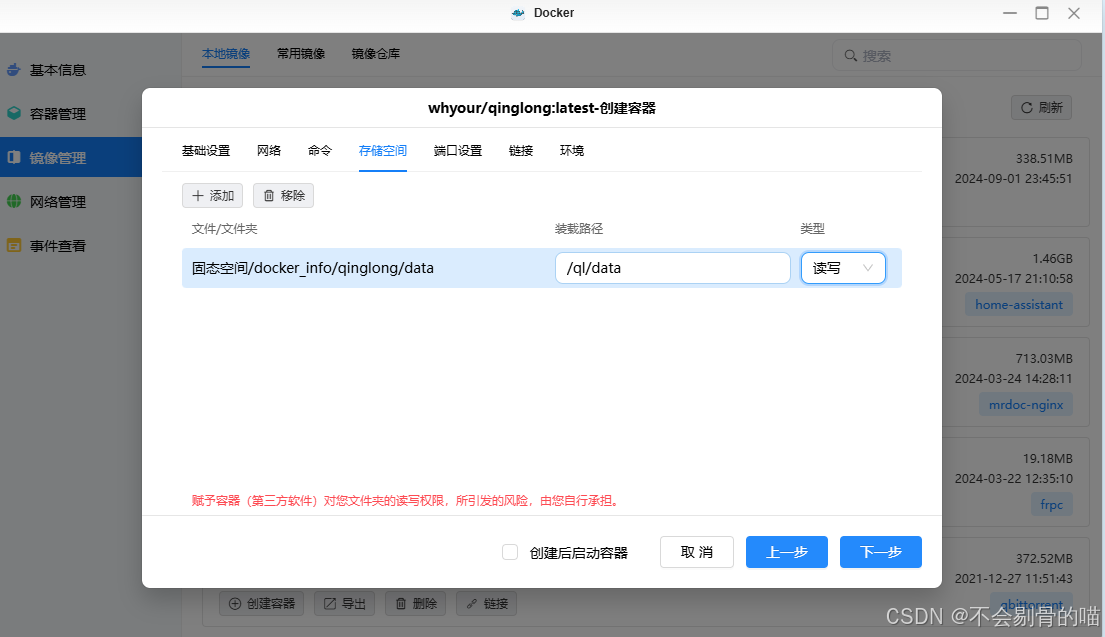Image resolution: width=1105 pixels, height=637 pixels.
Task: Click the 2024-05-17 21:10:58 timestamp
Action: (1013, 280)
